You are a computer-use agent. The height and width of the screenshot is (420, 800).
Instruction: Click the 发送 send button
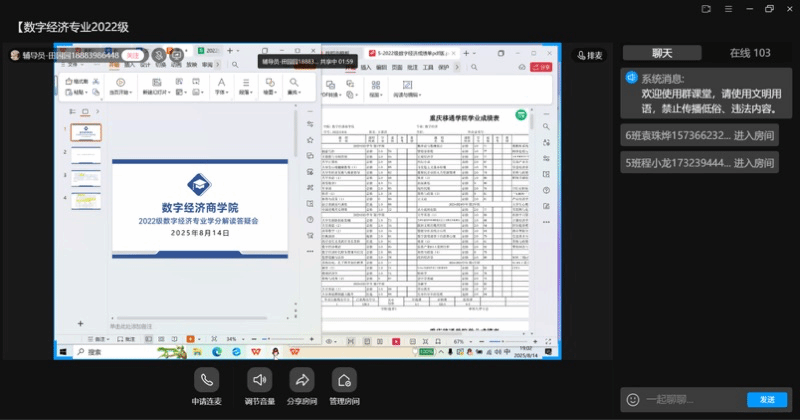[767, 400]
